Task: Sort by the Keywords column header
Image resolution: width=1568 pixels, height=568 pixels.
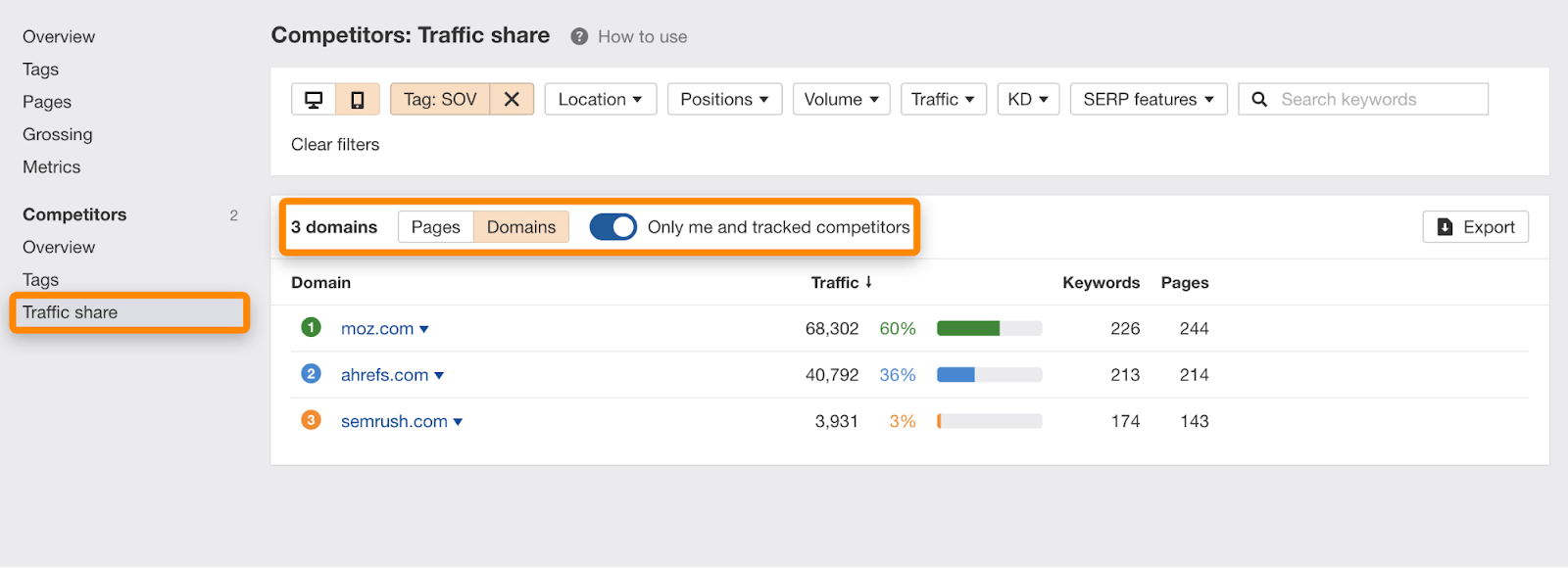Action: click(1102, 282)
